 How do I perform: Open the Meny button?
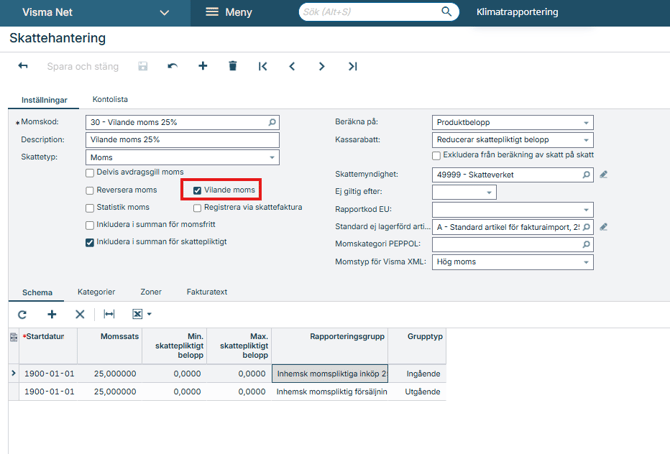228,12
